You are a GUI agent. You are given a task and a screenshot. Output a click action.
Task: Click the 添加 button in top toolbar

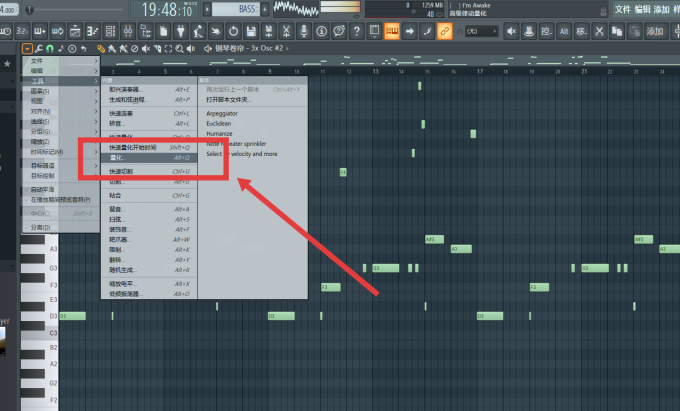[655, 31]
